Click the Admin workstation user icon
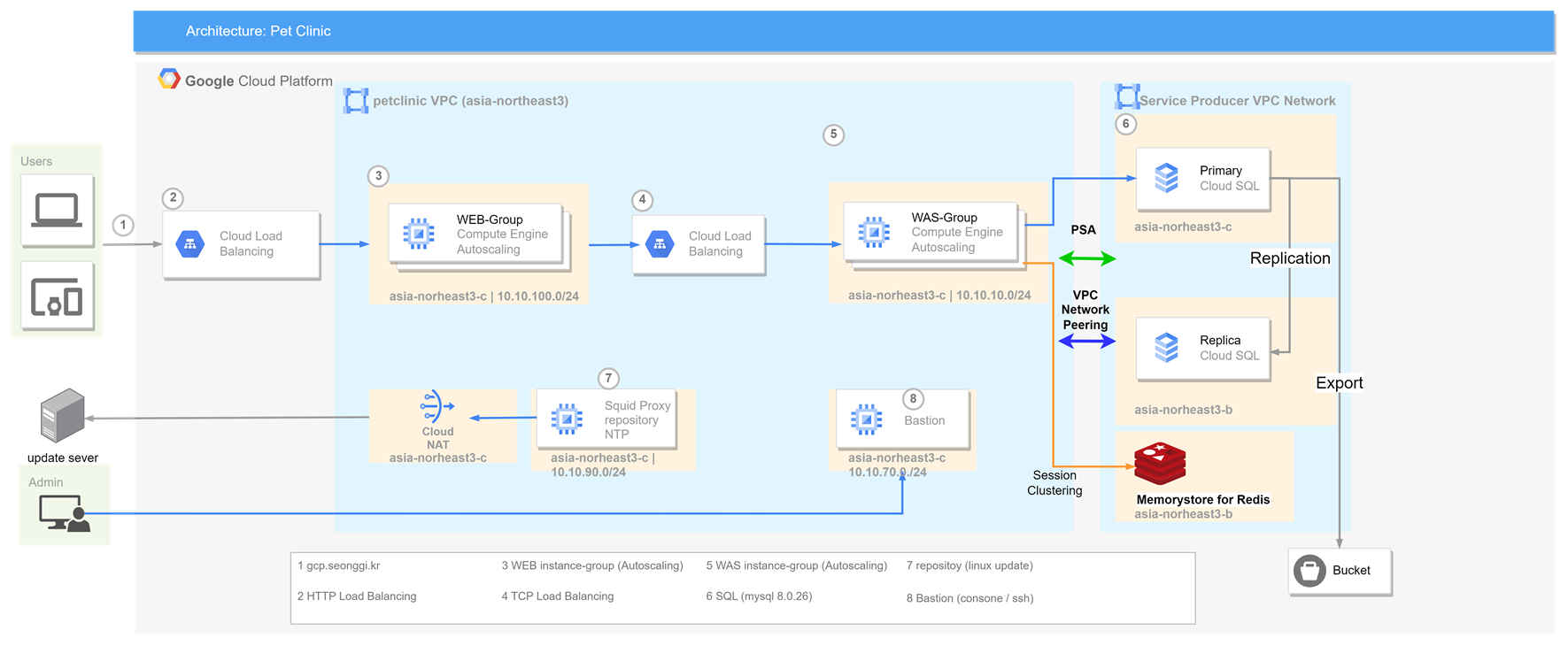The image size is (1568, 646). pyautogui.click(x=65, y=513)
